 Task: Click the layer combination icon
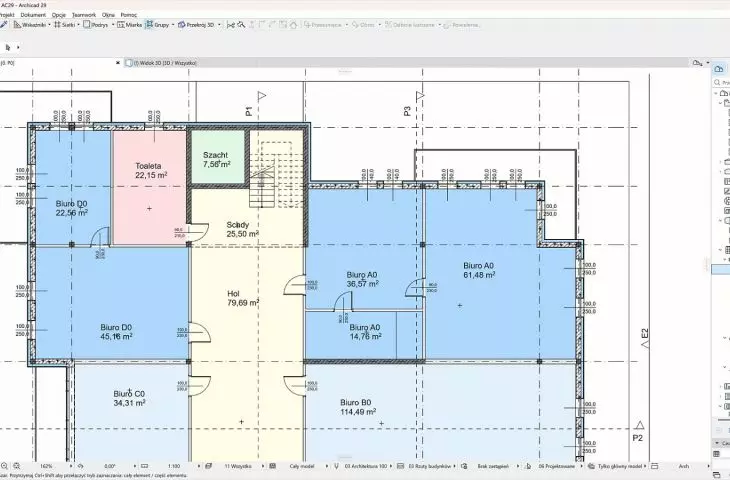tap(209, 466)
